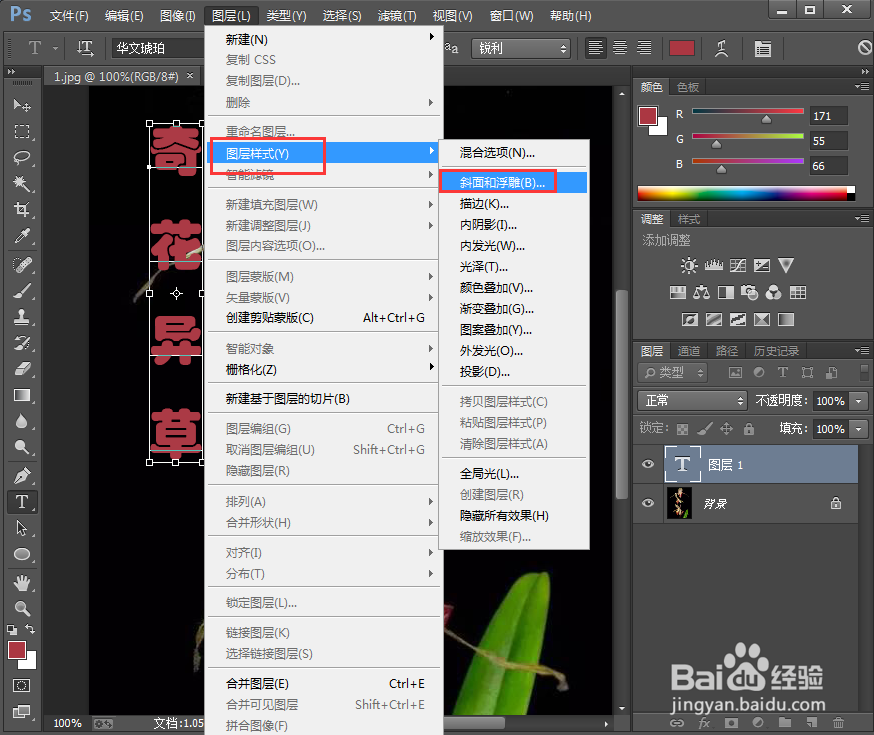Select the Gradient tool
This screenshot has height=735, width=874.
[22, 395]
